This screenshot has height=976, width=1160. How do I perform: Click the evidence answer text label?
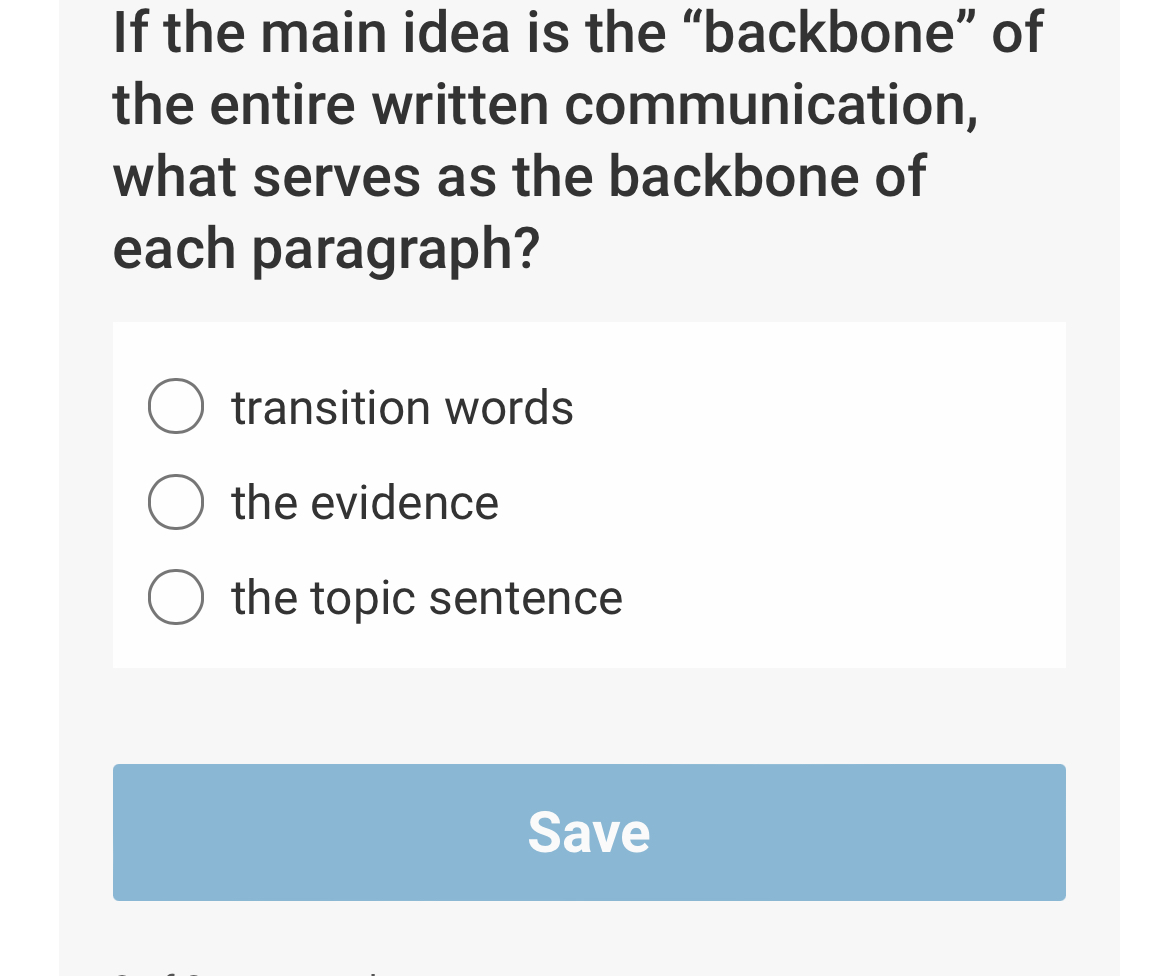click(x=364, y=502)
